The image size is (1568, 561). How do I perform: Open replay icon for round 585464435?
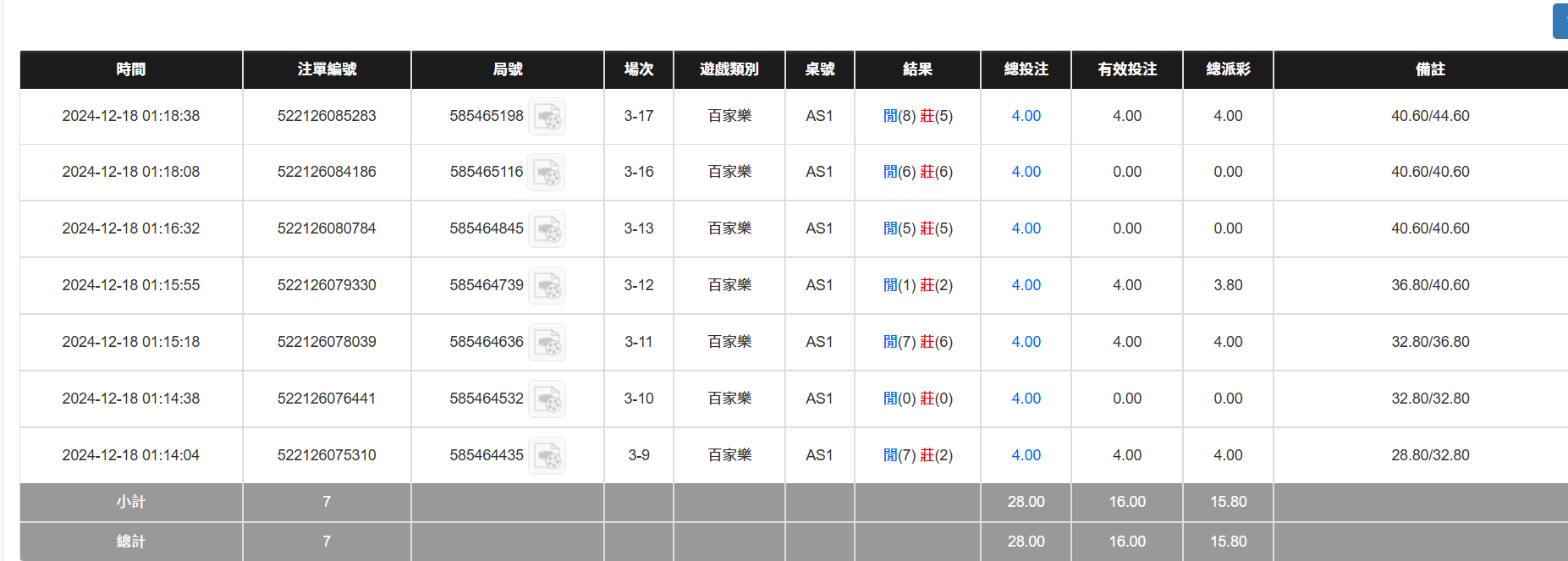point(547,456)
